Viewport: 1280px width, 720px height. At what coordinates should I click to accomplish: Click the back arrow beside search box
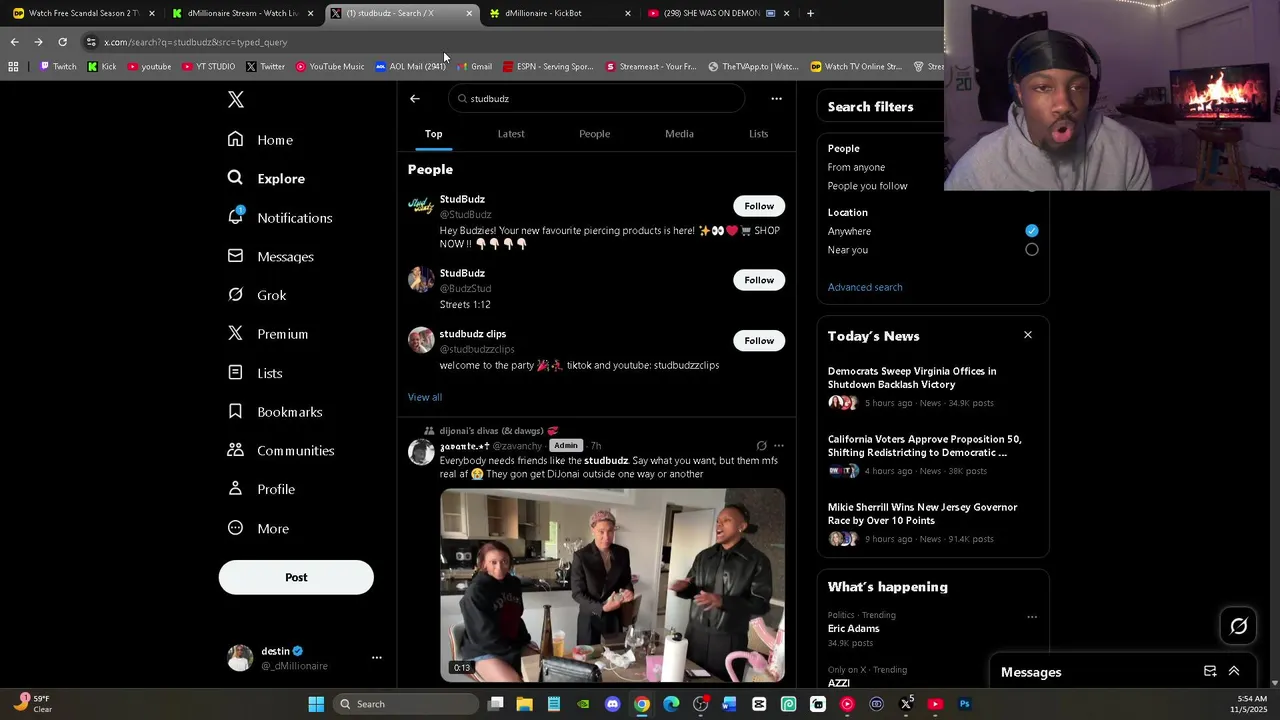coord(415,98)
